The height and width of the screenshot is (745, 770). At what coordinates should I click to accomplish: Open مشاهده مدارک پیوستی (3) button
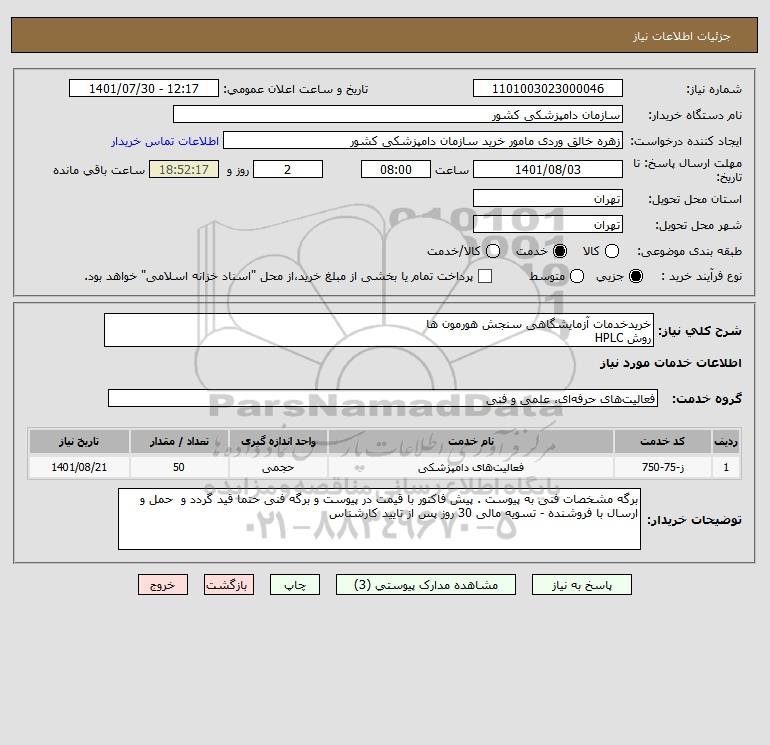pos(426,585)
